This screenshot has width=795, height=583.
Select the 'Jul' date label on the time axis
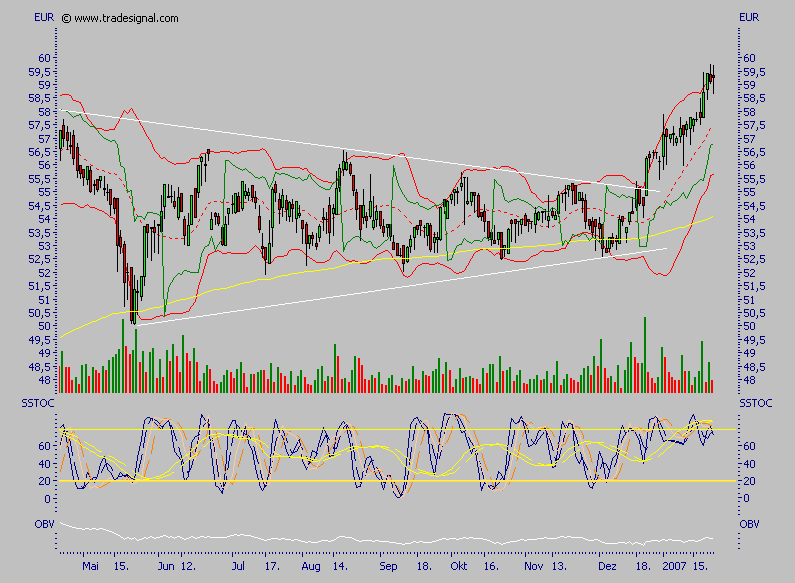tap(238, 566)
